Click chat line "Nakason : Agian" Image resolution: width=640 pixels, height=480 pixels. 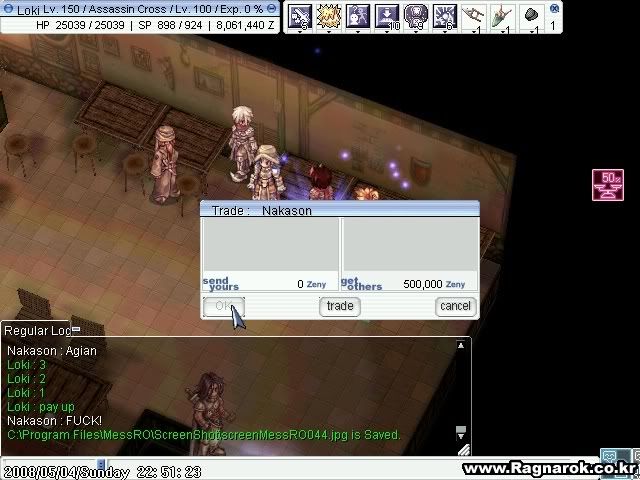tap(52, 351)
